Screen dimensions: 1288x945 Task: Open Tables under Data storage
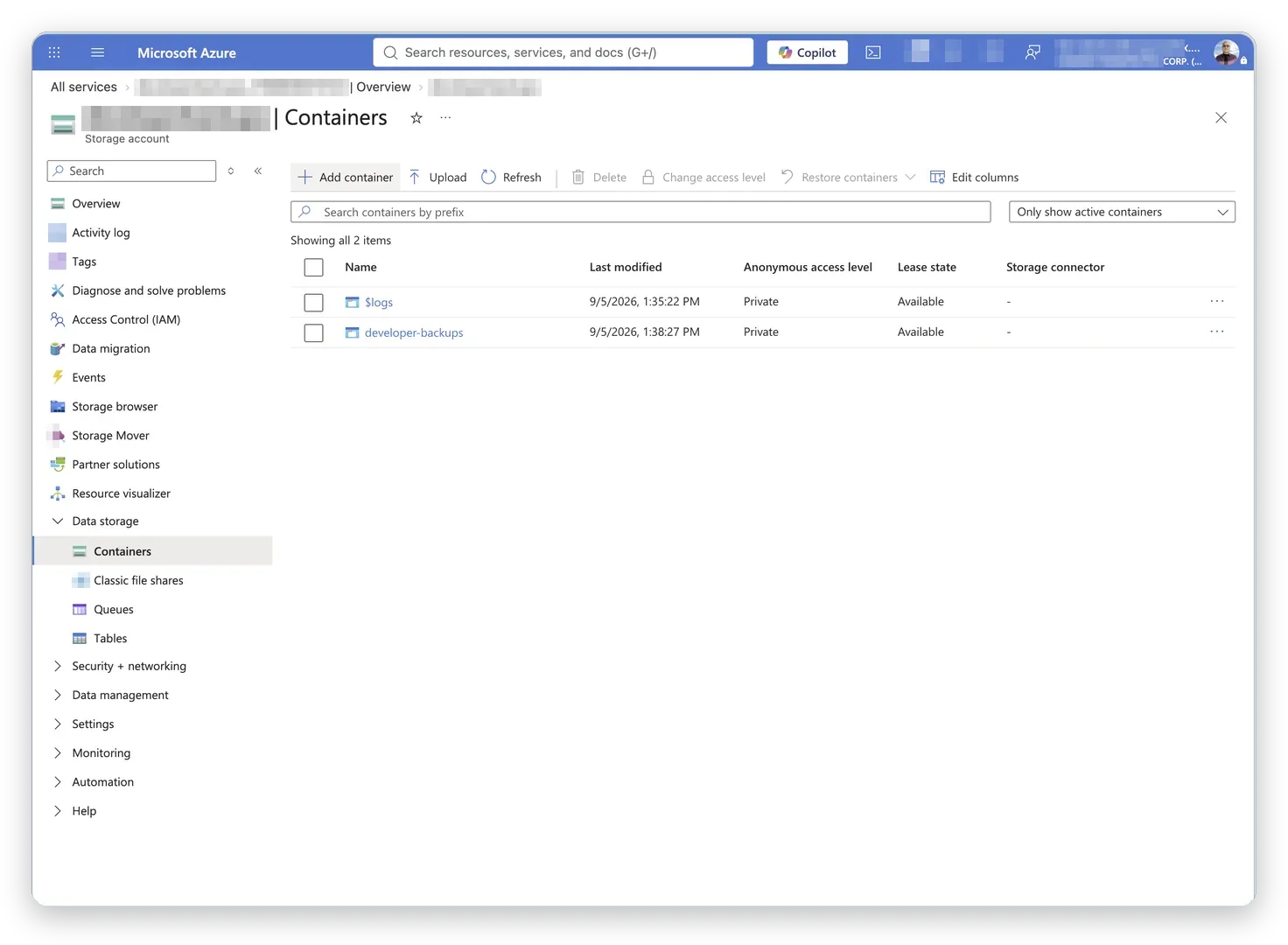(110, 638)
